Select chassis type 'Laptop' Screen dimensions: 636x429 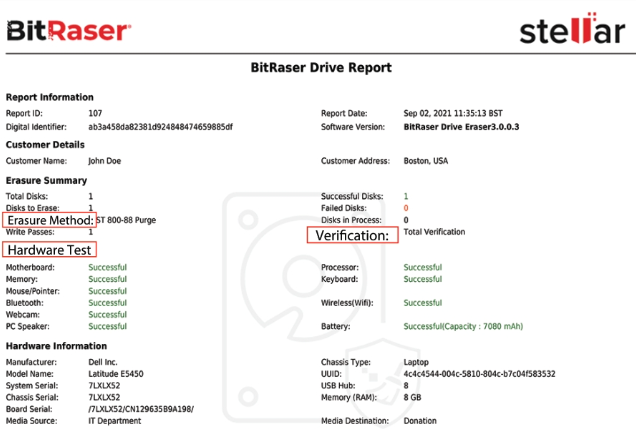click(x=416, y=362)
